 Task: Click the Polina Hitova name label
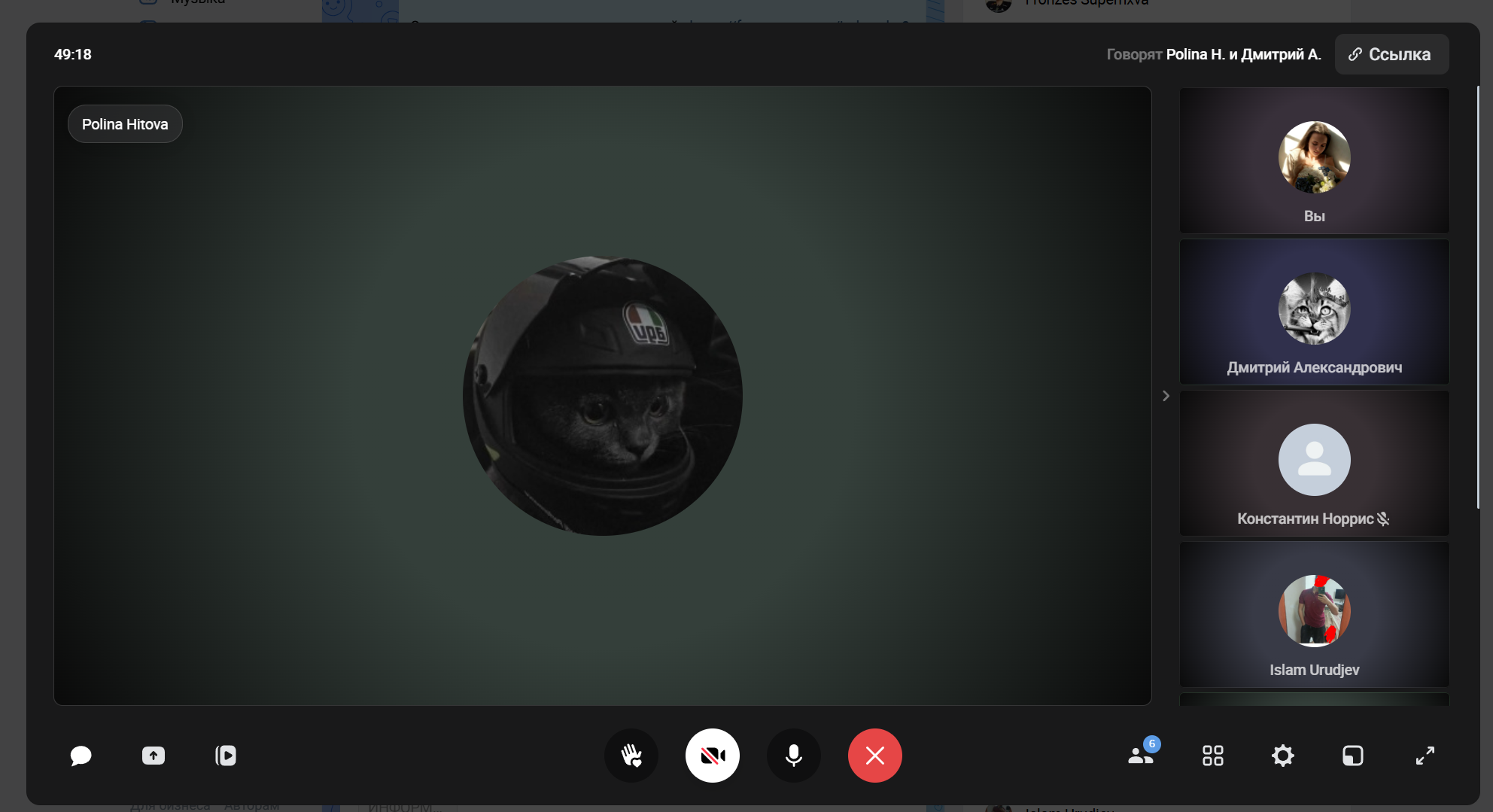tap(125, 124)
